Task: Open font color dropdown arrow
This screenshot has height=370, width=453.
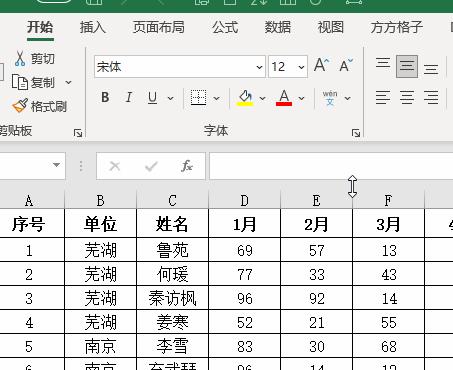Action: pyautogui.click(x=301, y=98)
